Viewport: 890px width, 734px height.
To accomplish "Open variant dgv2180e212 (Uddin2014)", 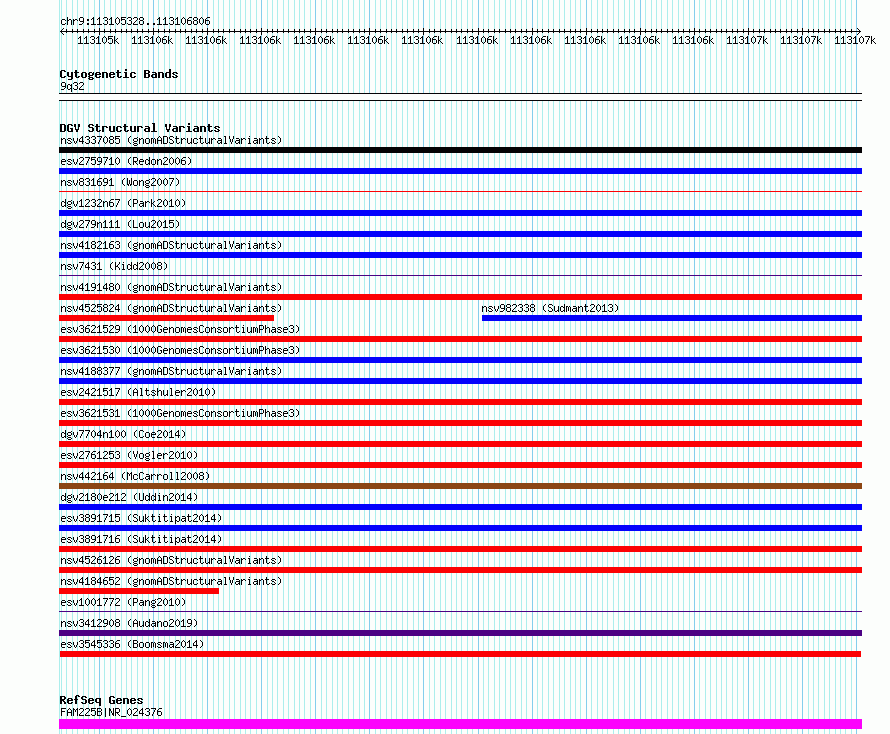I will [x=129, y=497].
